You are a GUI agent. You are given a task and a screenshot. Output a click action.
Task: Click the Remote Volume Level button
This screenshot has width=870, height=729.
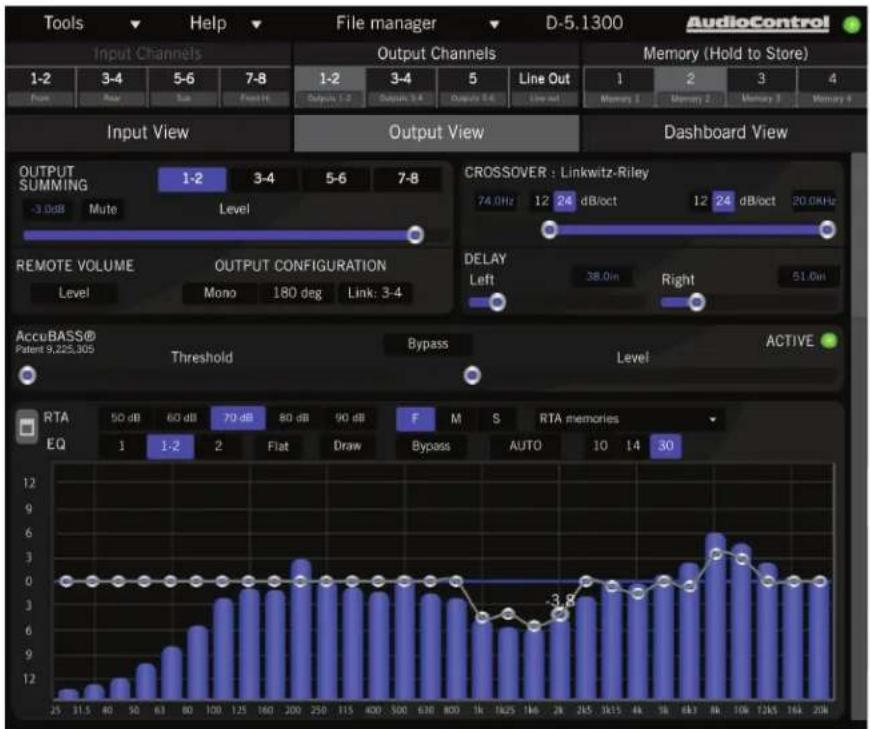click(74, 292)
